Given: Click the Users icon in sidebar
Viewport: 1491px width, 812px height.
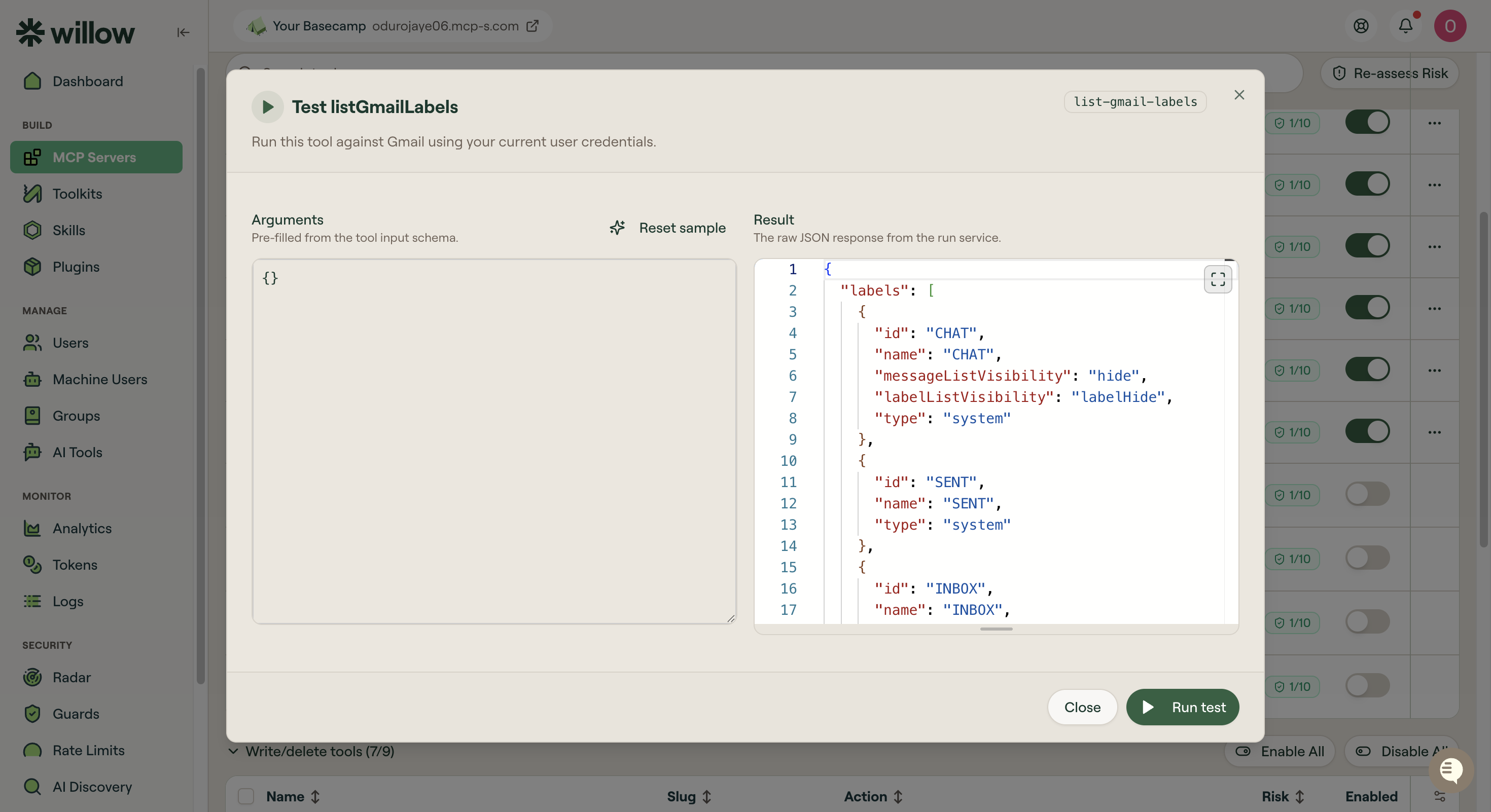Looking at the screenshot, I should click(32, 343).
